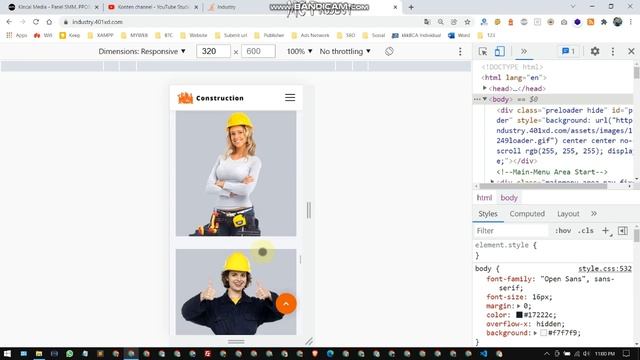This screenshot has height=360, width=640.
Task: Expand the margin shorthand property
Action: 519,306
